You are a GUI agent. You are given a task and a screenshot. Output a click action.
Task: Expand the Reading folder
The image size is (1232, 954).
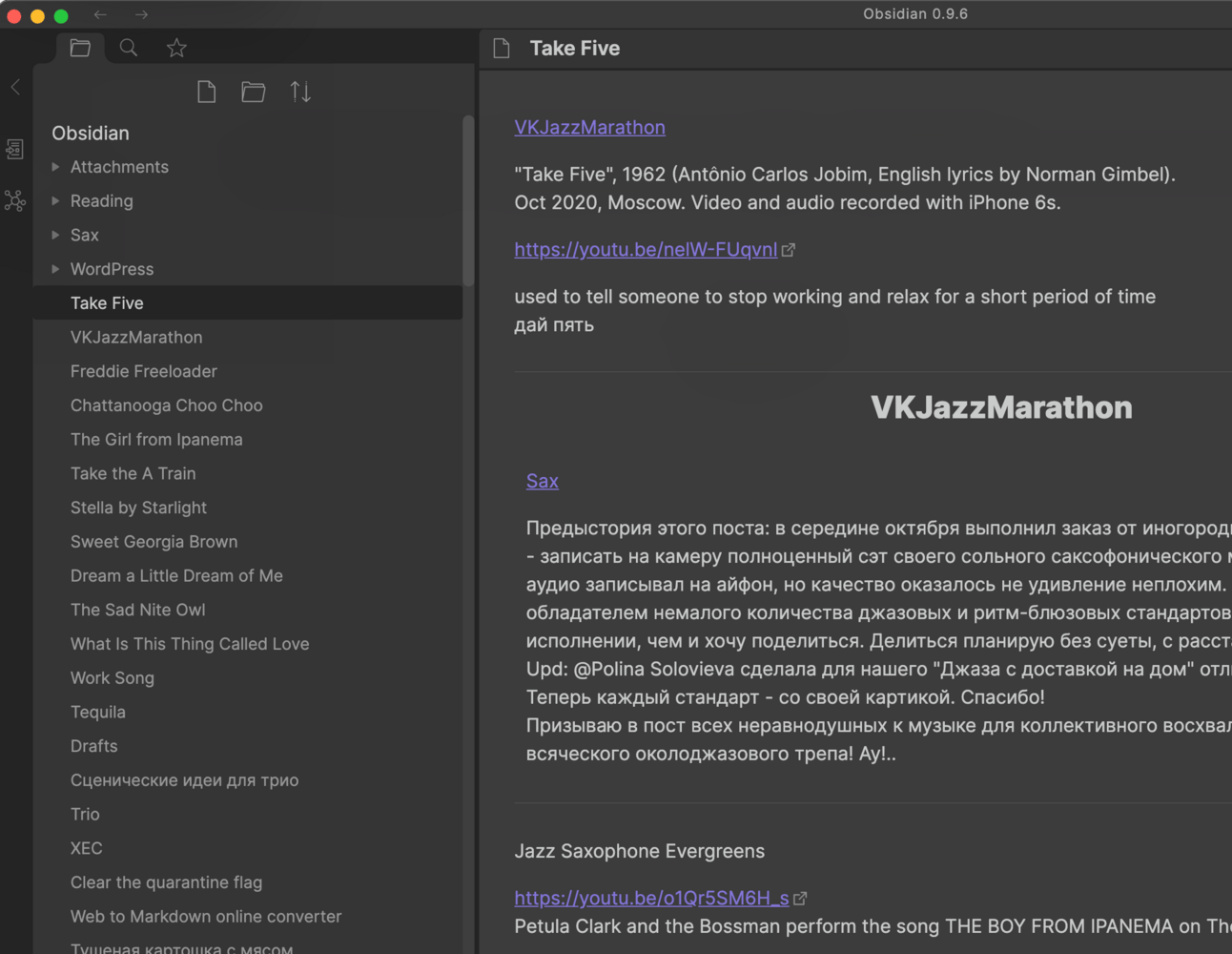click(x=55, y=201)
